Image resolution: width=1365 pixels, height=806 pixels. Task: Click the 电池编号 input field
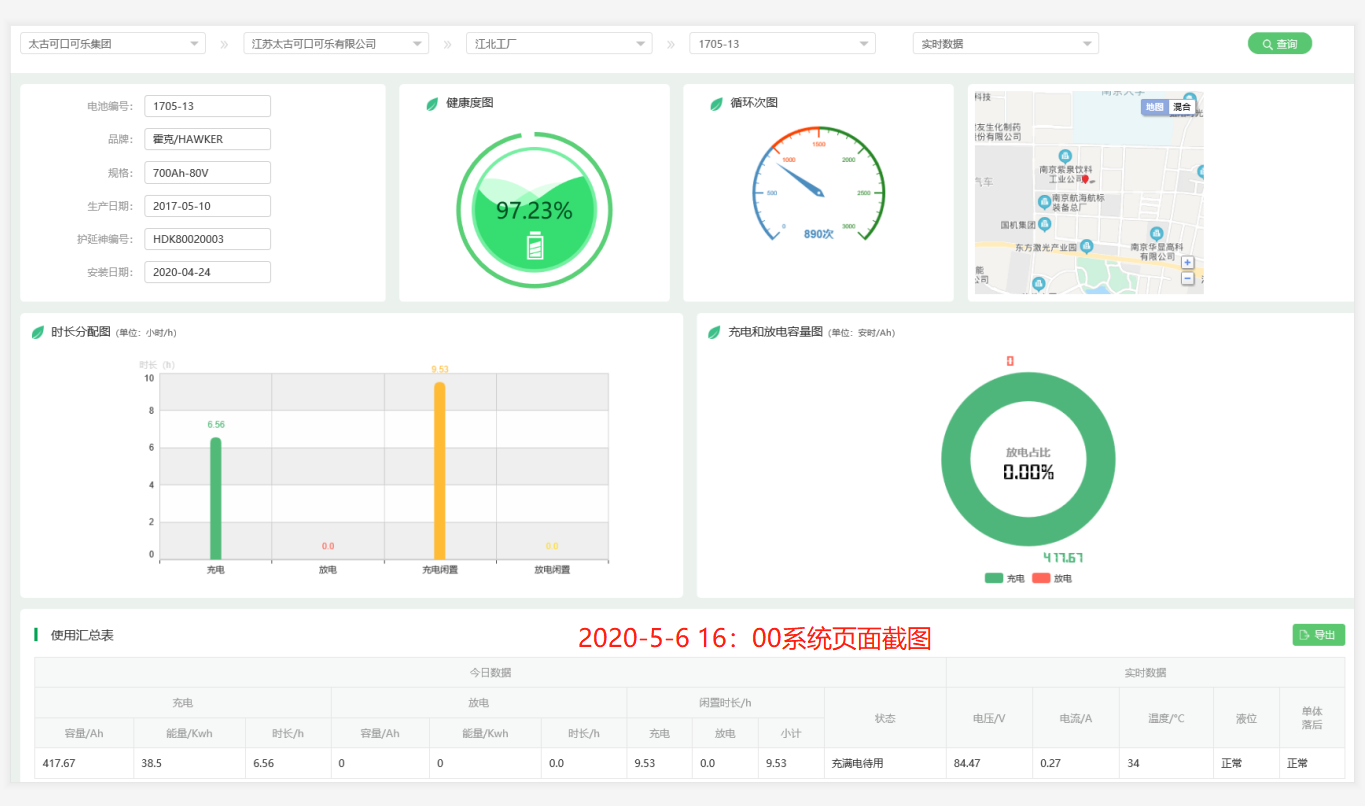click(207, 106)
